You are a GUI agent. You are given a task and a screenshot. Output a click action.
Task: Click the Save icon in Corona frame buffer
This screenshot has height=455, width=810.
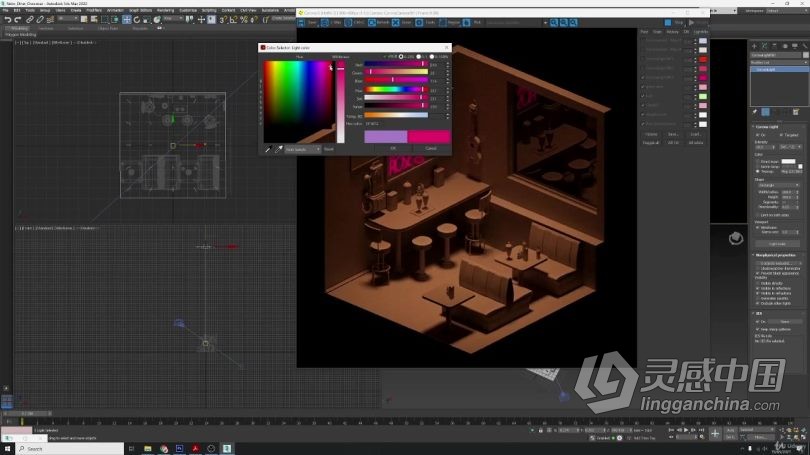pyautogui.click(x=302, y=23)
